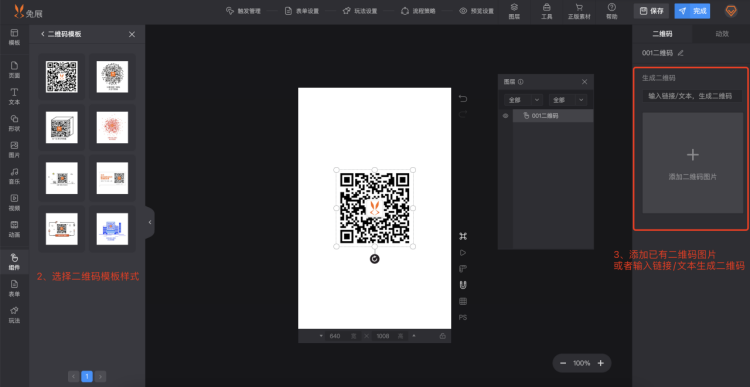Open the 帮助 help icon
The width and height of the screenshot is (750, 387).
pos(611,11)
